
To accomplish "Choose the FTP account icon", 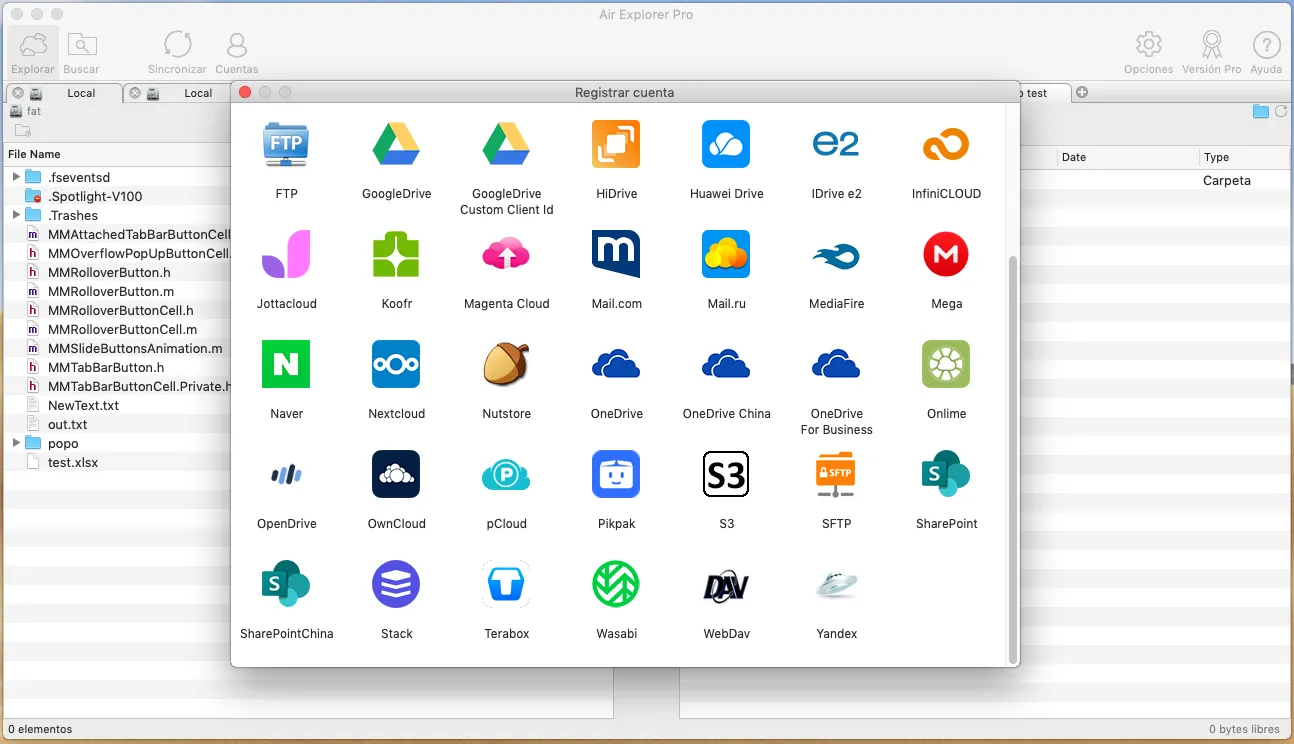I will (x=286, y=144).
